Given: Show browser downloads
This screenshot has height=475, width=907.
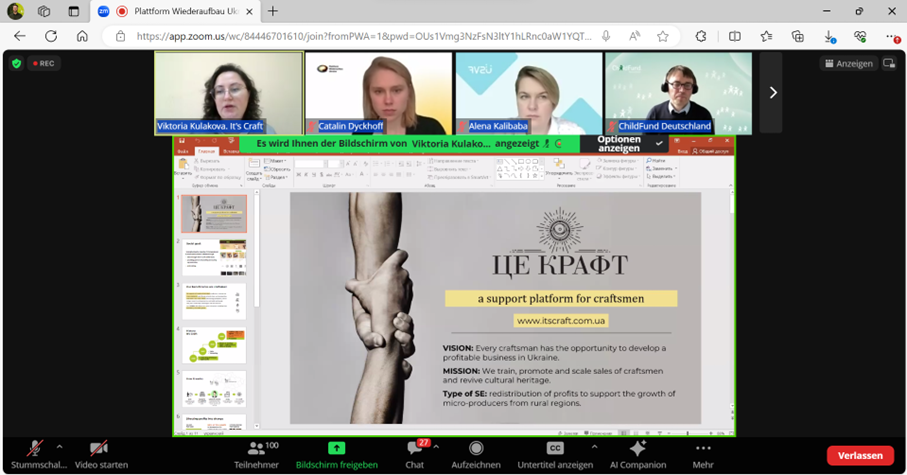Looking at the screenshot, I should [829, 36].
